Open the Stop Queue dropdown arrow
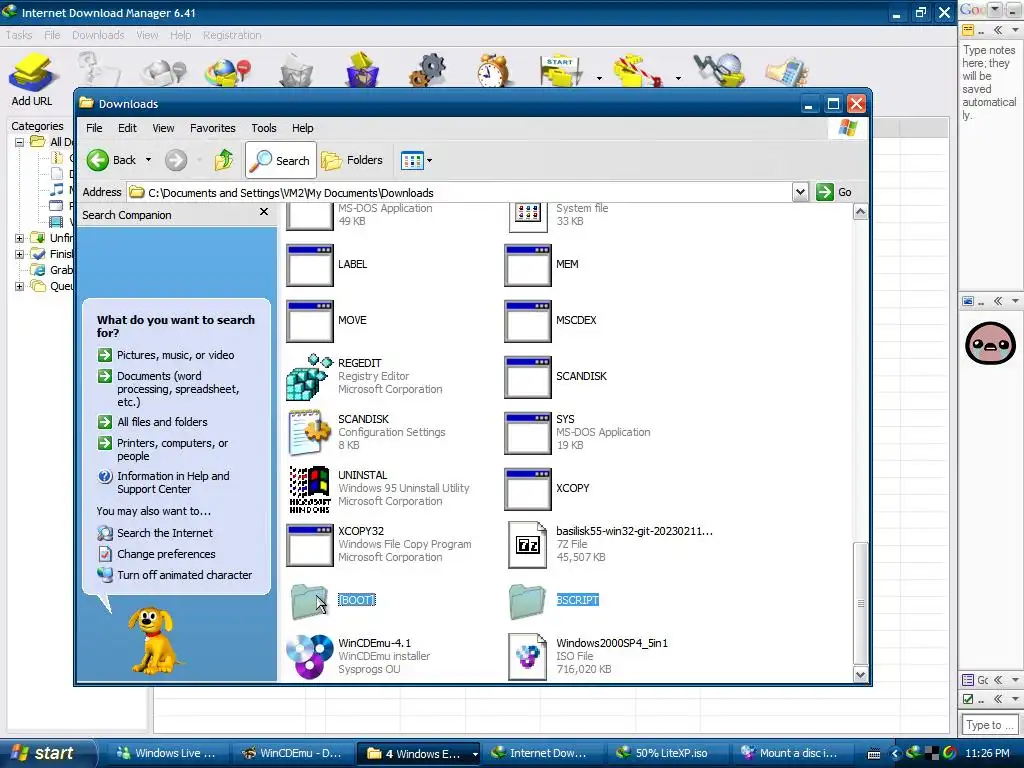 coord(678,78)
